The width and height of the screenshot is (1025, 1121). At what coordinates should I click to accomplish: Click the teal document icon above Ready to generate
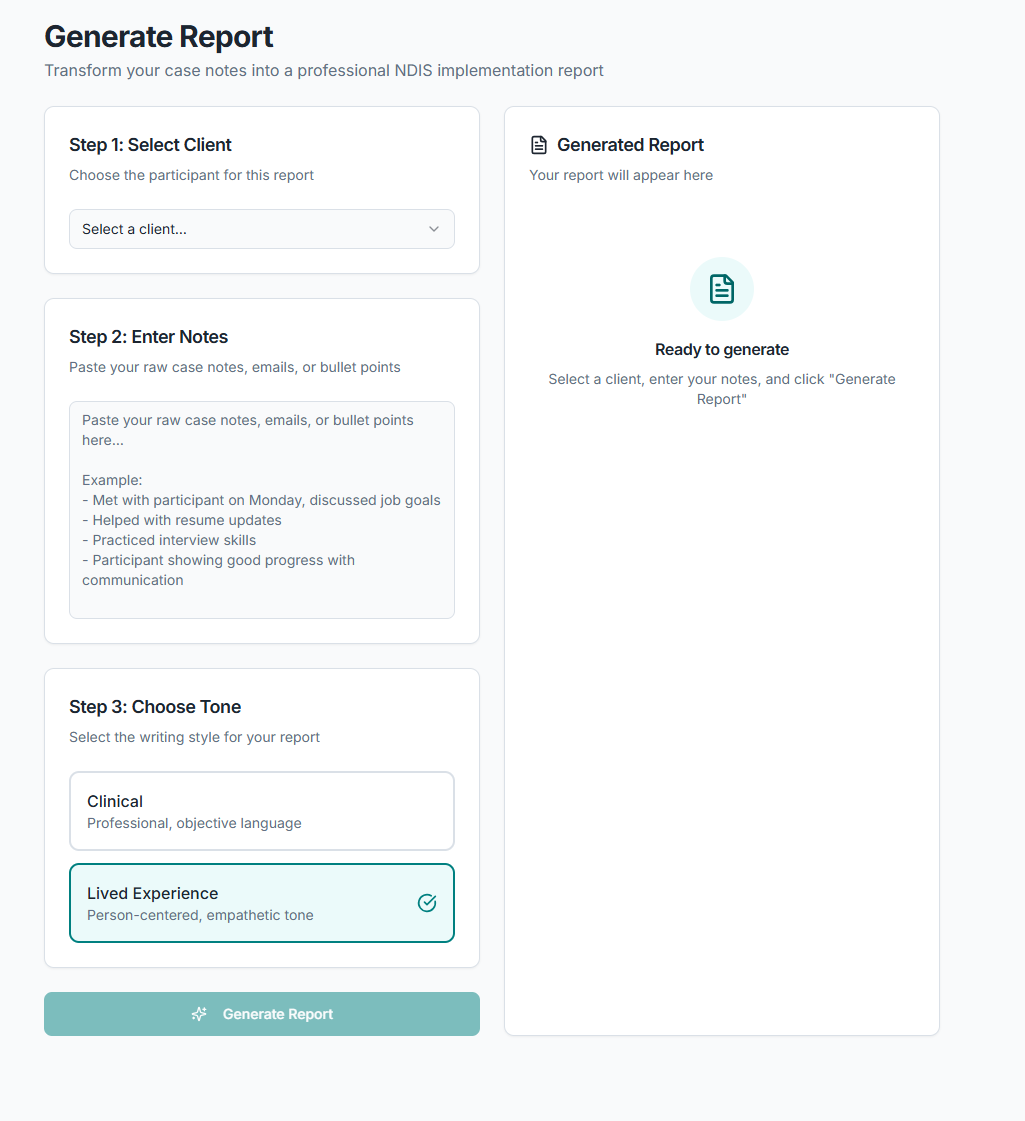point(721,288)
